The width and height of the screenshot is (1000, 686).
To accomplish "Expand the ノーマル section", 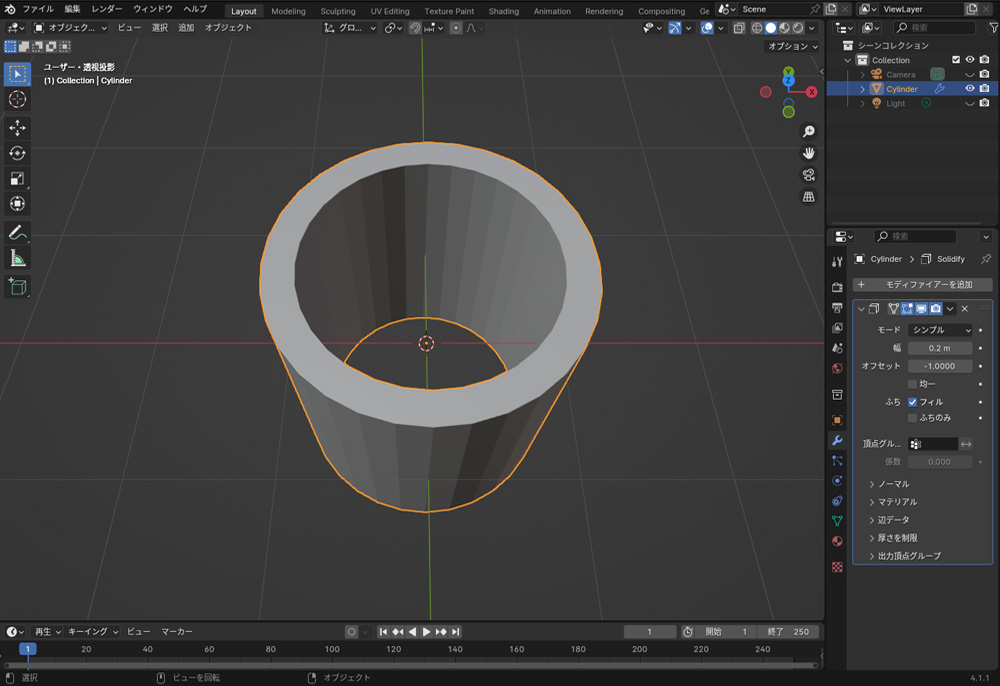I will click(893, 484).
